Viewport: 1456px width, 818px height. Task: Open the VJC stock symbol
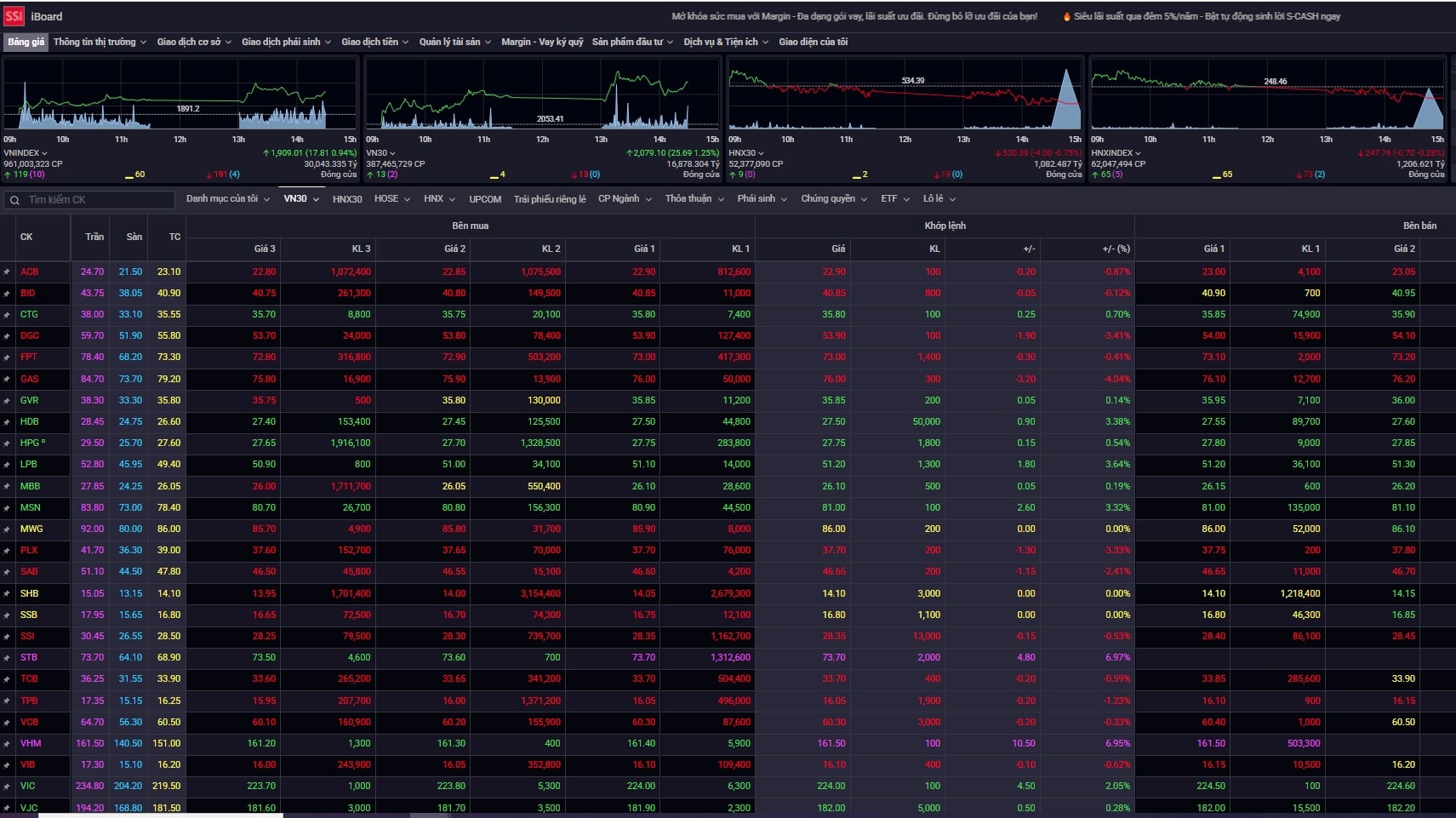pyautogui.click(x=29, y=808)
